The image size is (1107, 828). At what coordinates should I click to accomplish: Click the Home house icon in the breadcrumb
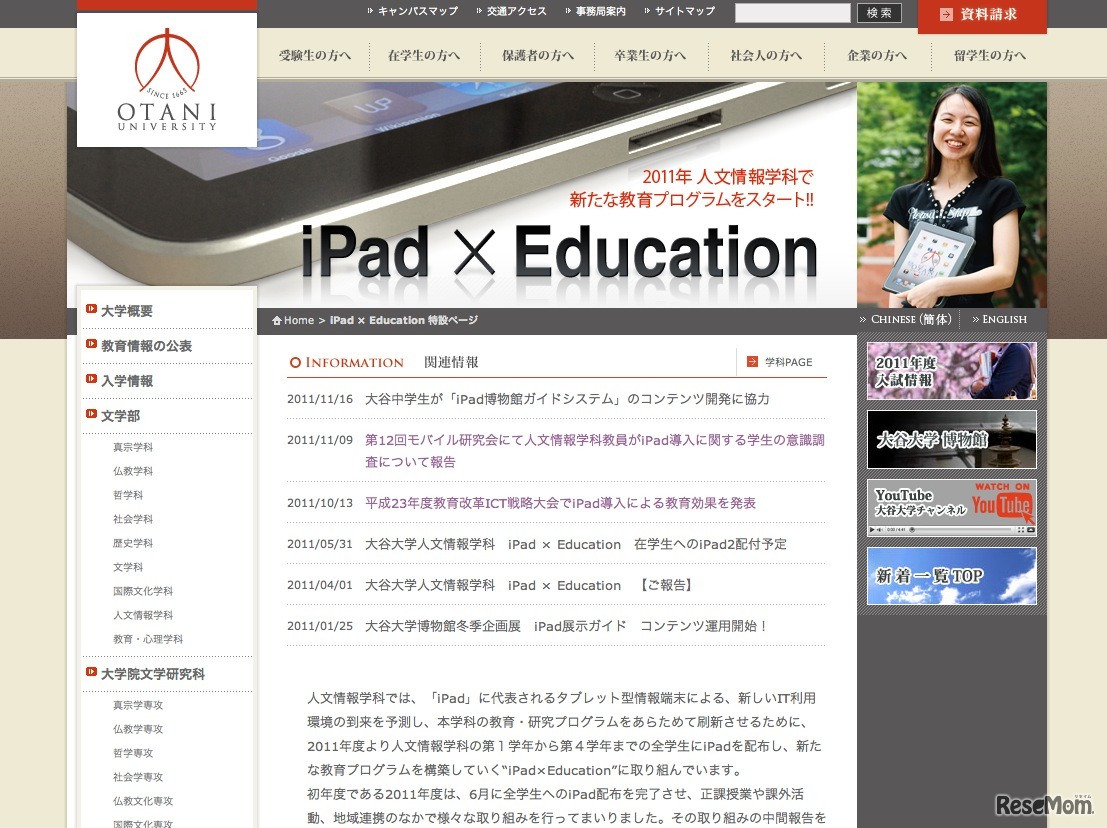pos(277,320)
